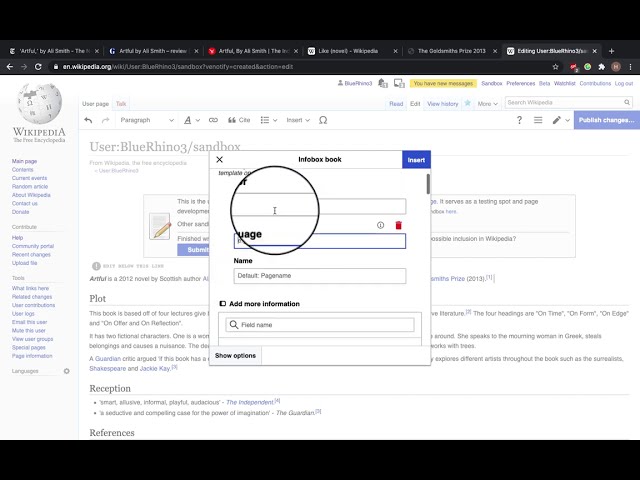Click the browser address bar URL
This screenshot has height=480, width=640.
click(x=178, y=67)
